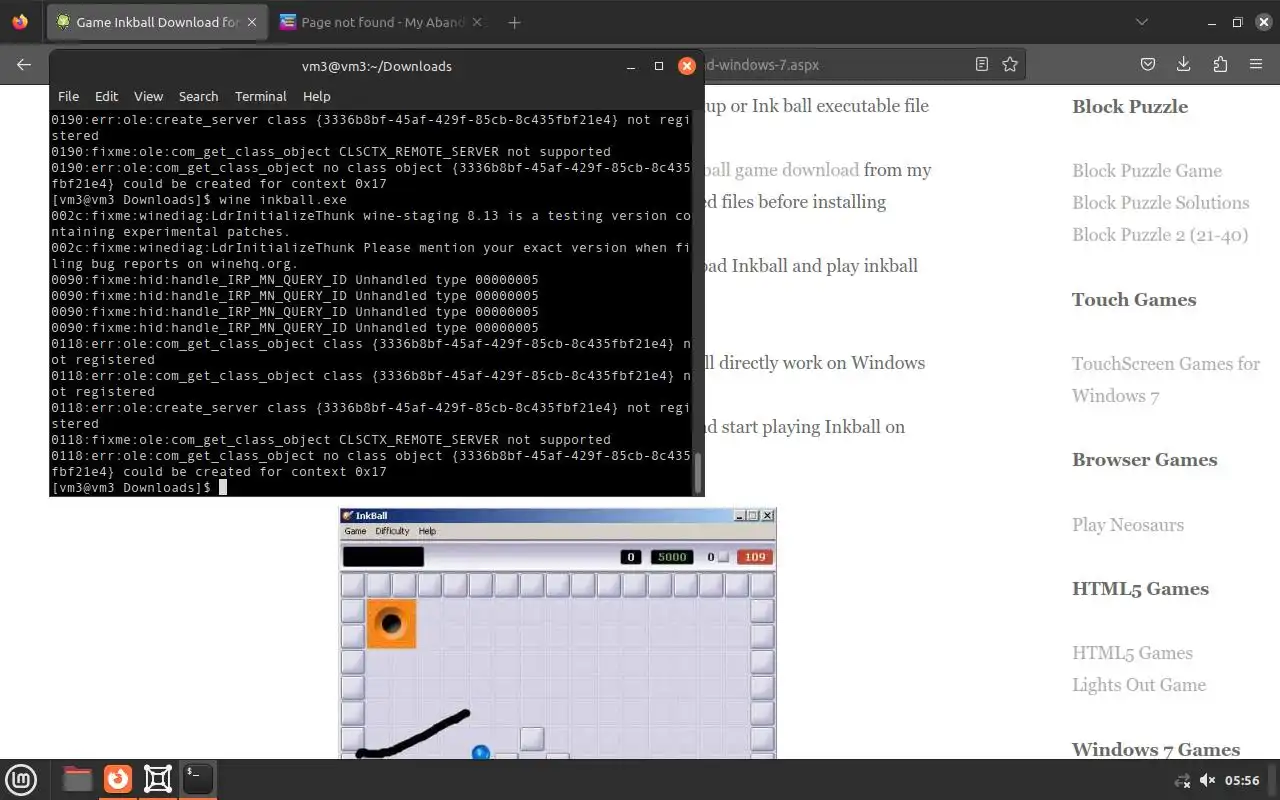Open terminal Search menu

click(198, 96)
